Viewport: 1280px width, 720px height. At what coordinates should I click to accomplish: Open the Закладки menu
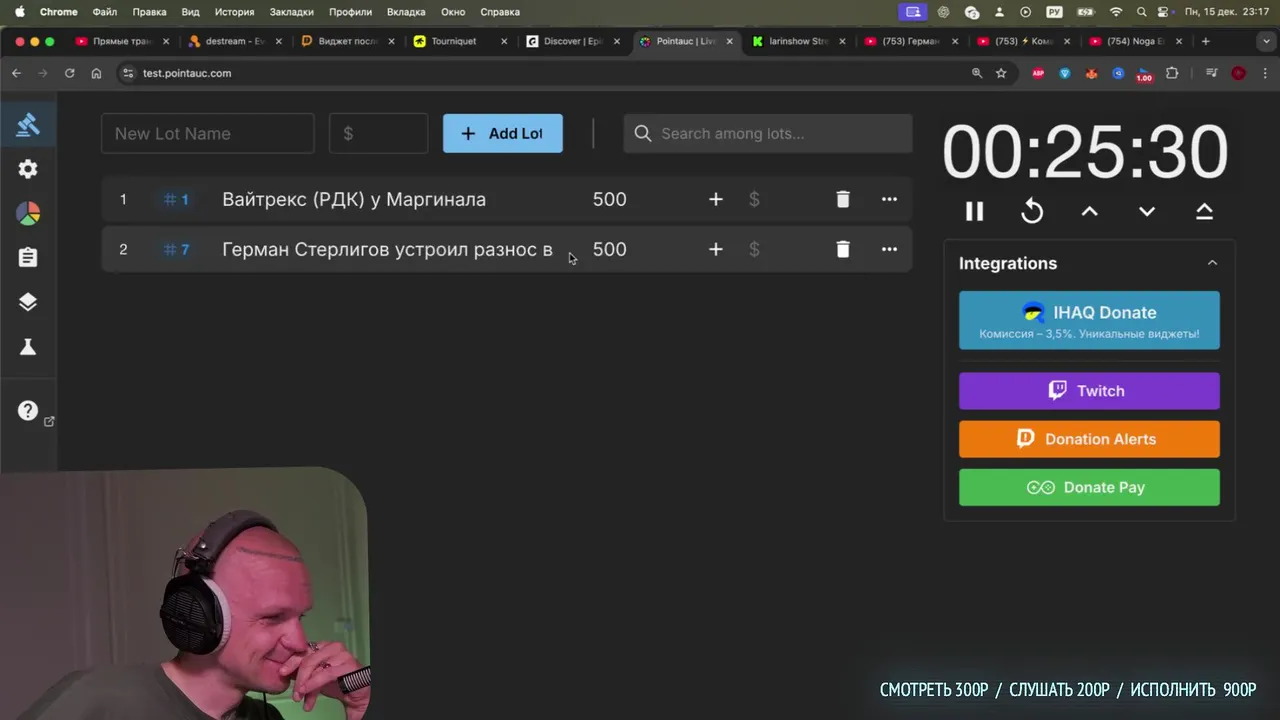tap(291, 12)
